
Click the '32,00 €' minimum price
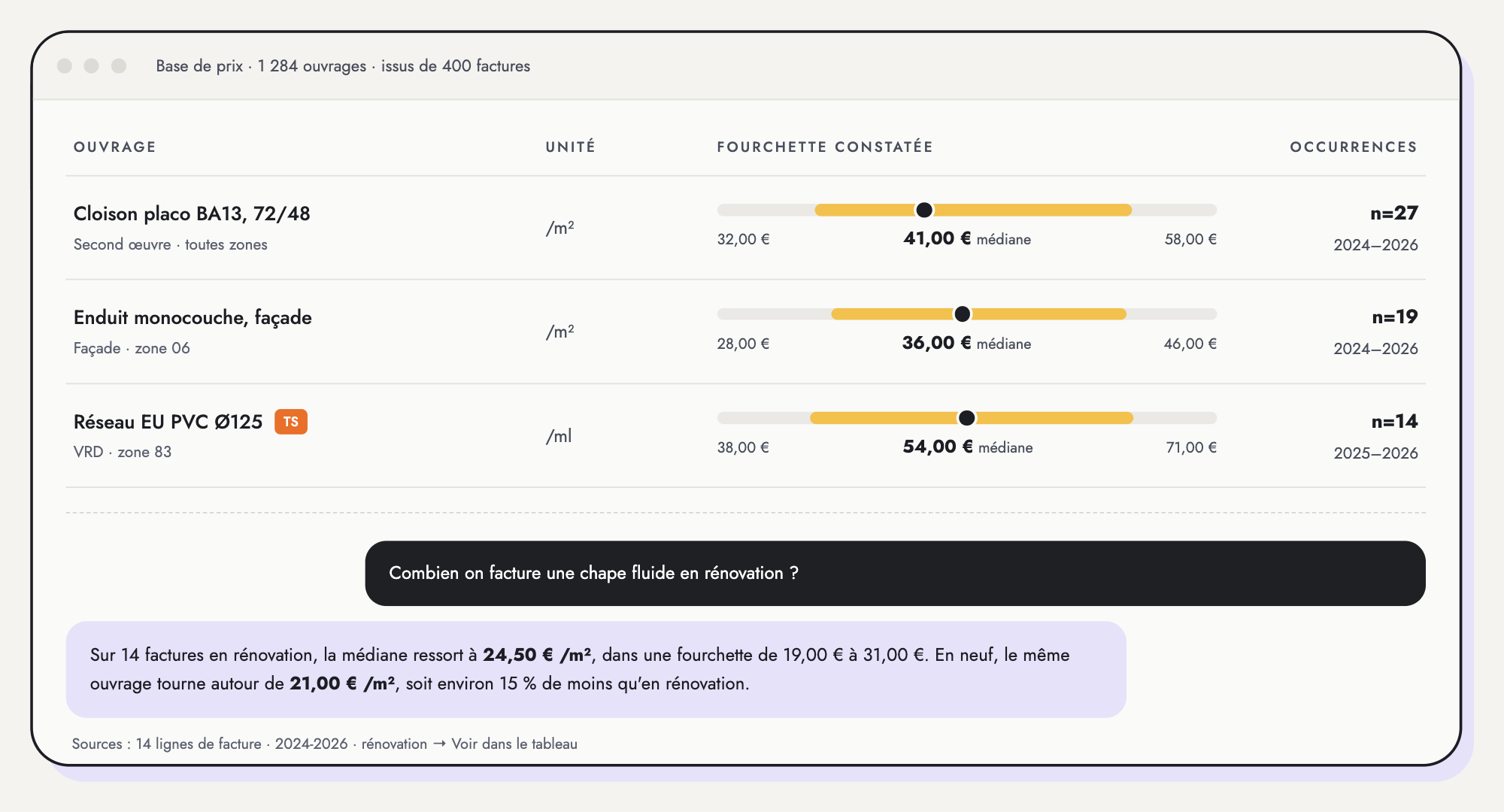[x=743, y=239]
